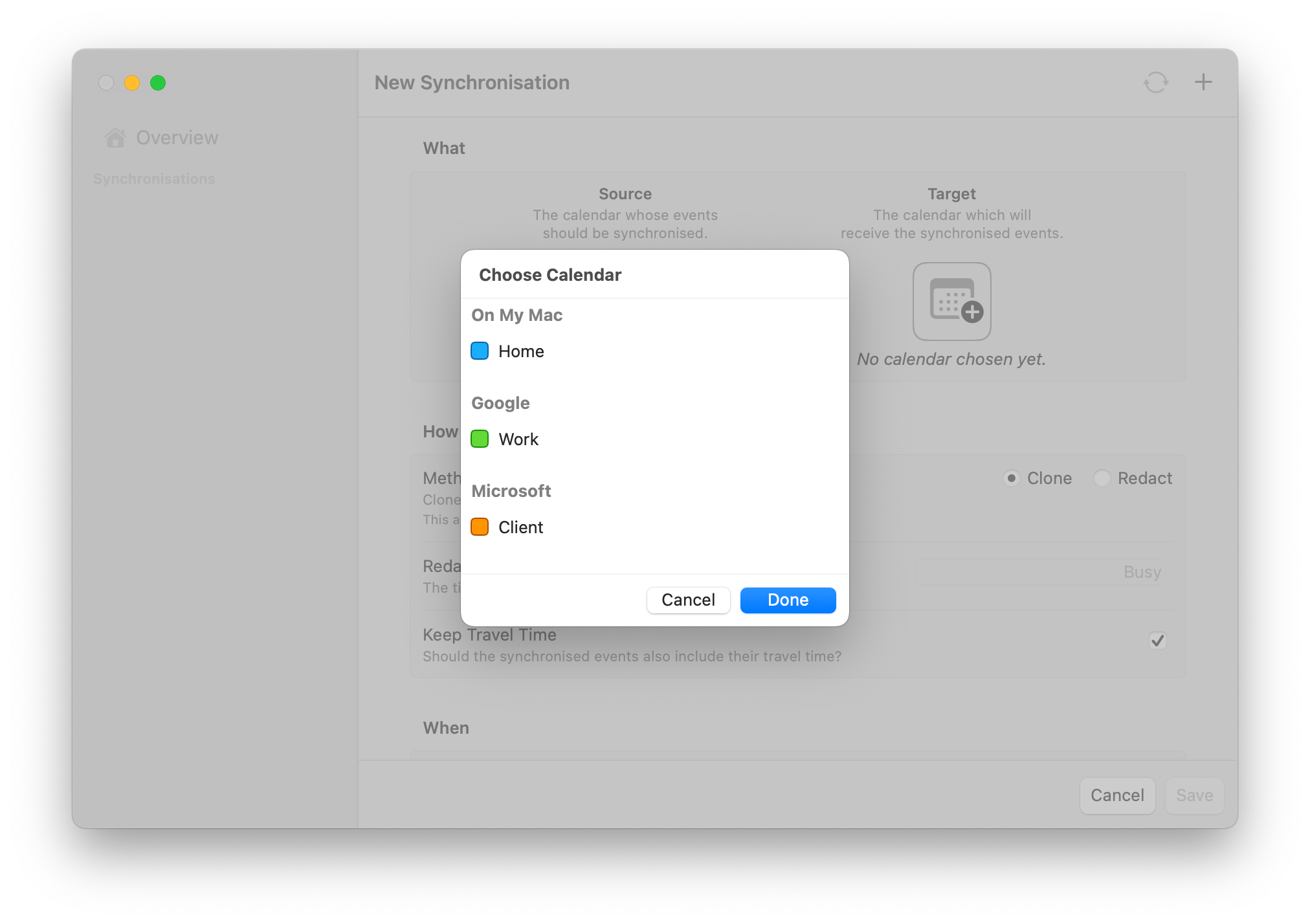Click Cancel at the bottom right

pos(1117,795)
